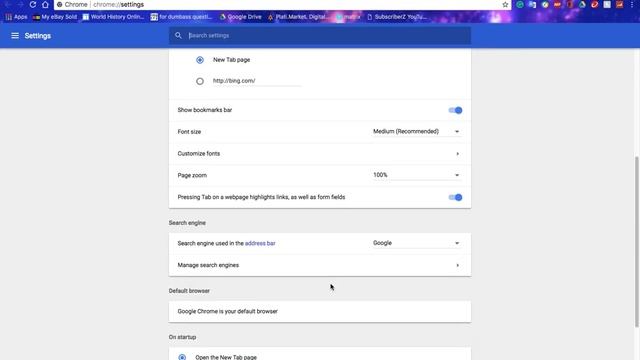Click the Default browser section heading

[189, 291]
